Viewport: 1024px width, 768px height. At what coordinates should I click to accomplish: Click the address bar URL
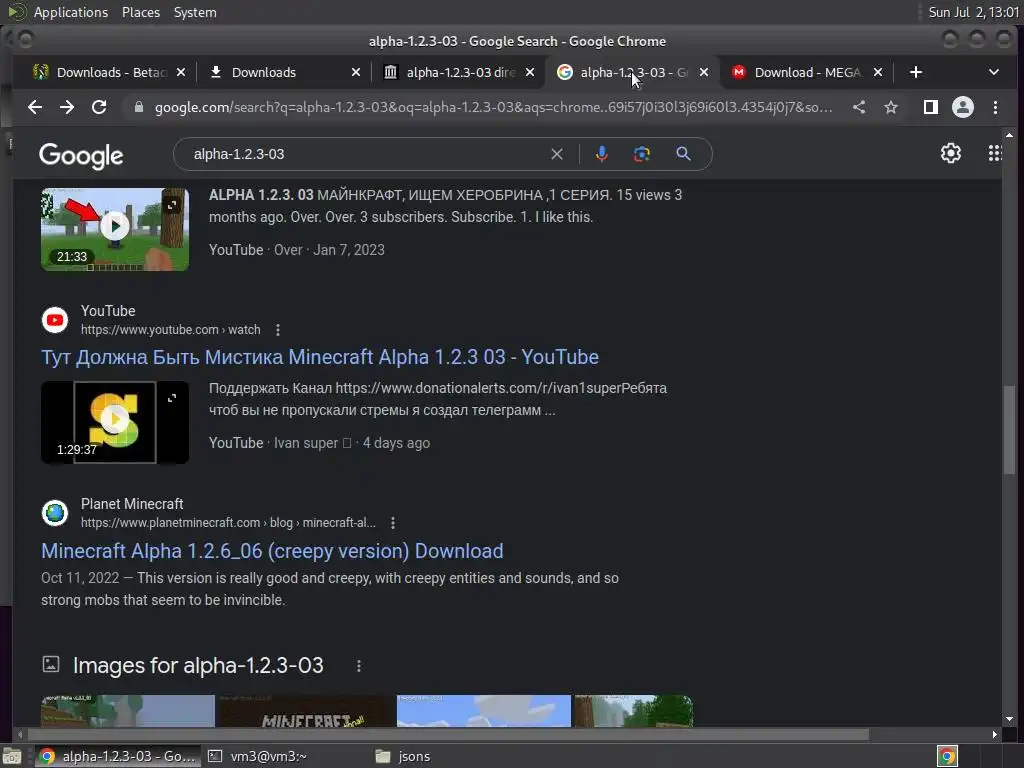(494, 107)
